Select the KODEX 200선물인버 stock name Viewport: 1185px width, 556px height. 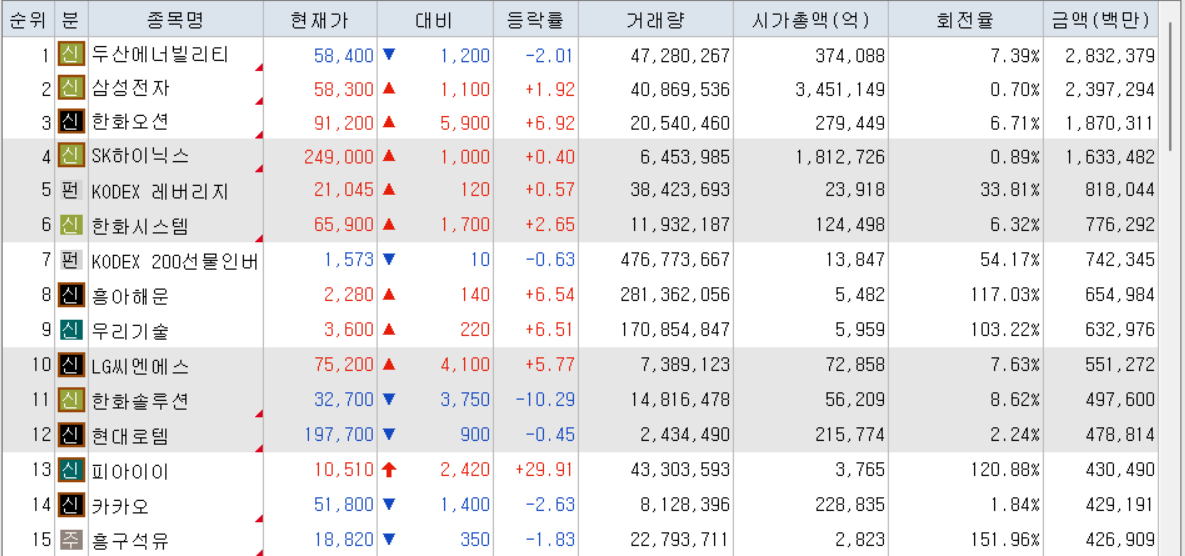click(175, 261)
